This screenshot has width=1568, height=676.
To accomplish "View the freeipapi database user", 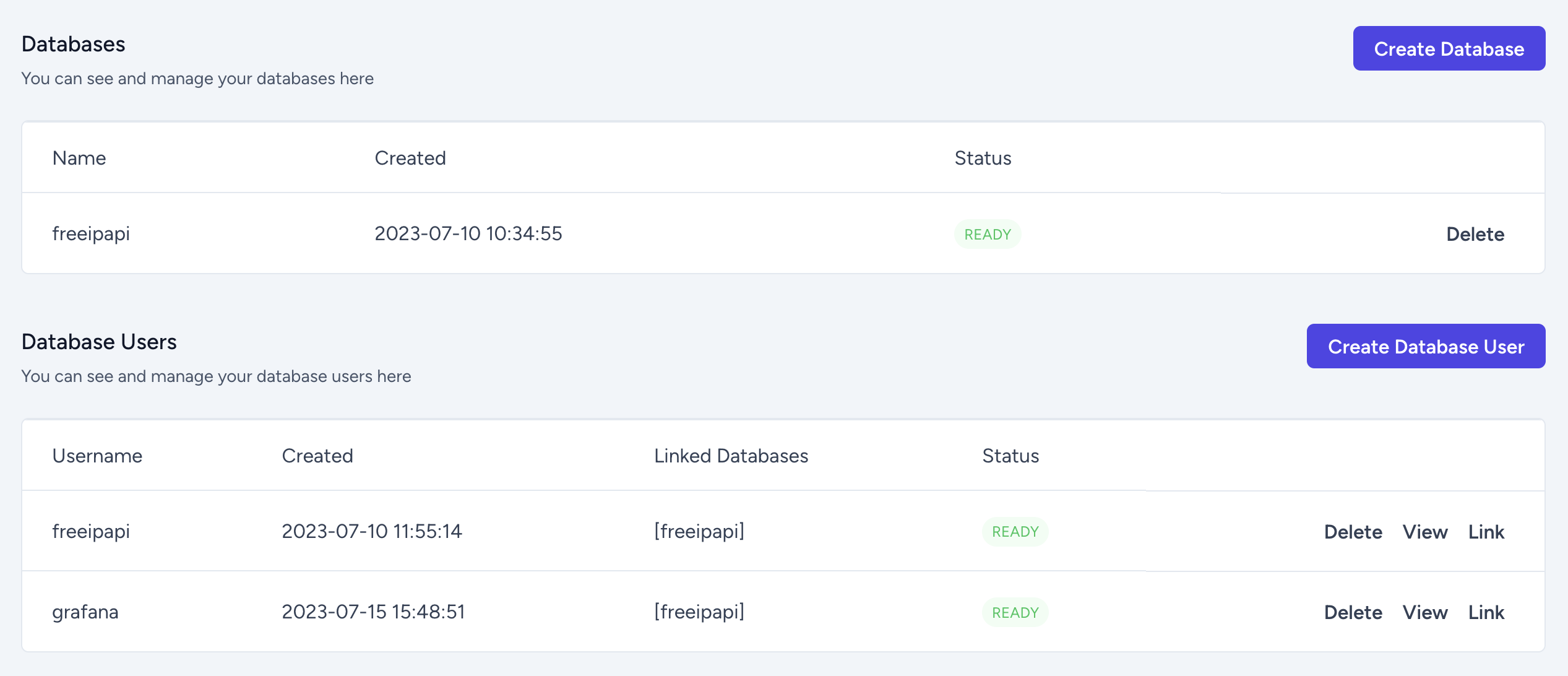I will pos(1425,532).
